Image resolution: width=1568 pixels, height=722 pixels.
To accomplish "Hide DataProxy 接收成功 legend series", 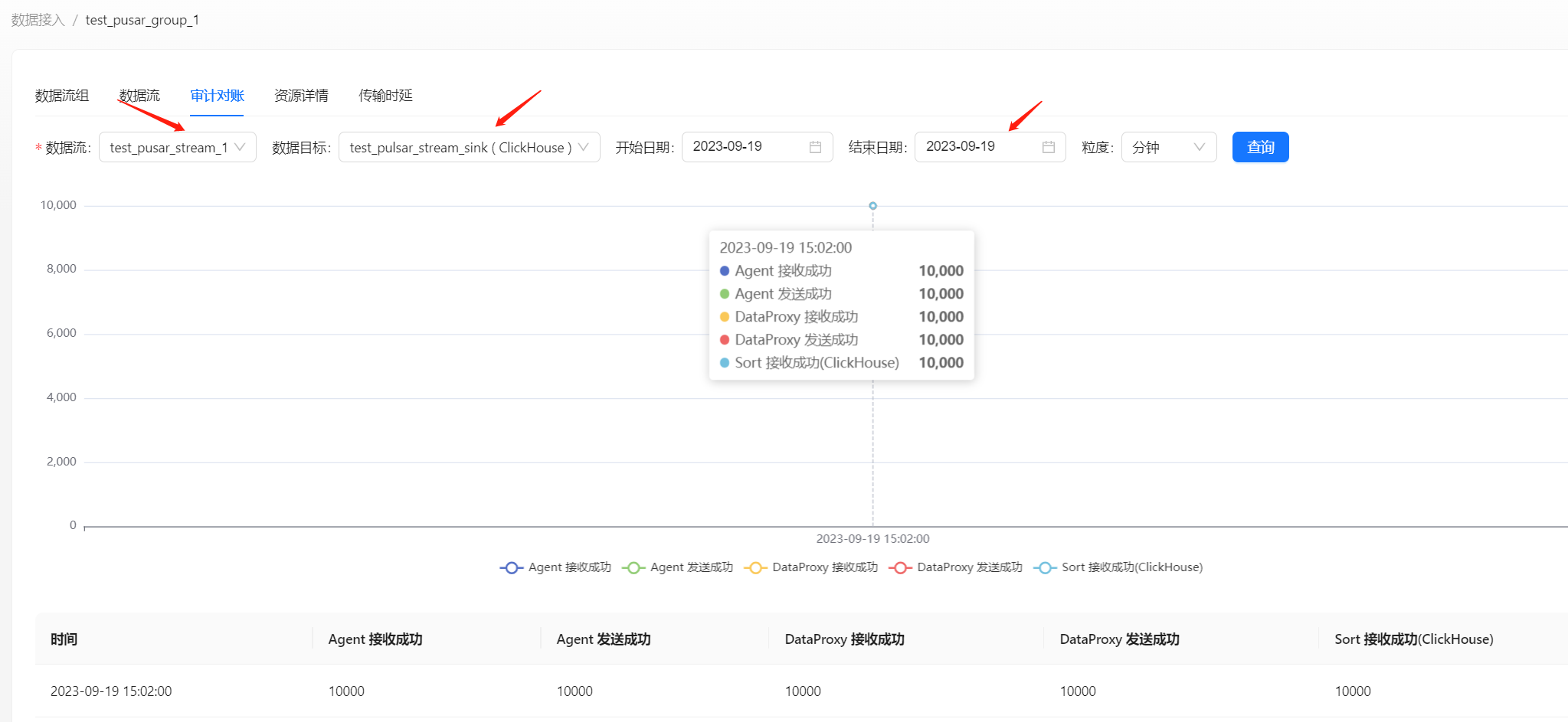I will click(x=810, y=567).
